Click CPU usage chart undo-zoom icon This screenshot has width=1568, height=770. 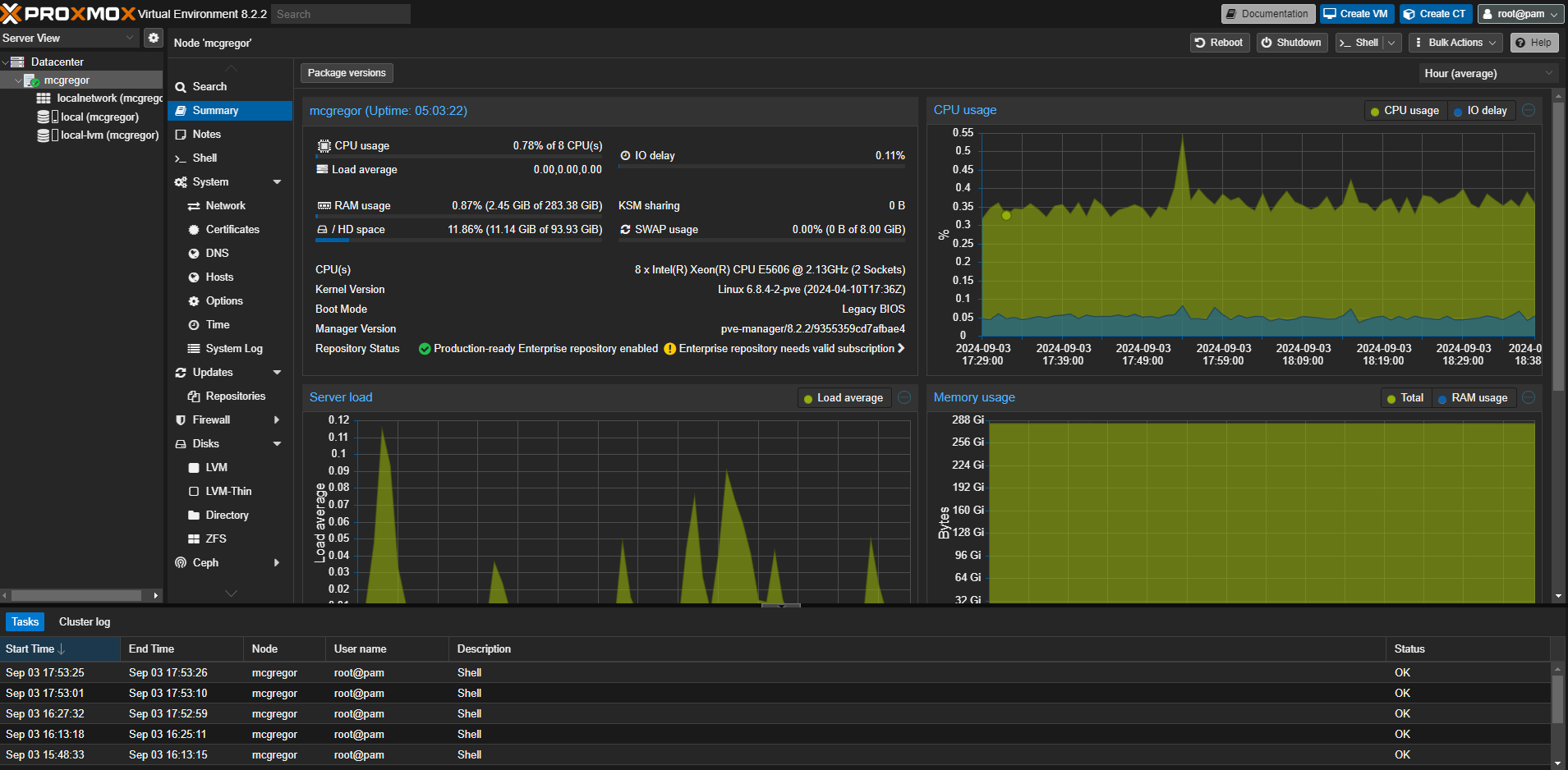pyautogui.click(x=1529, y=110)
